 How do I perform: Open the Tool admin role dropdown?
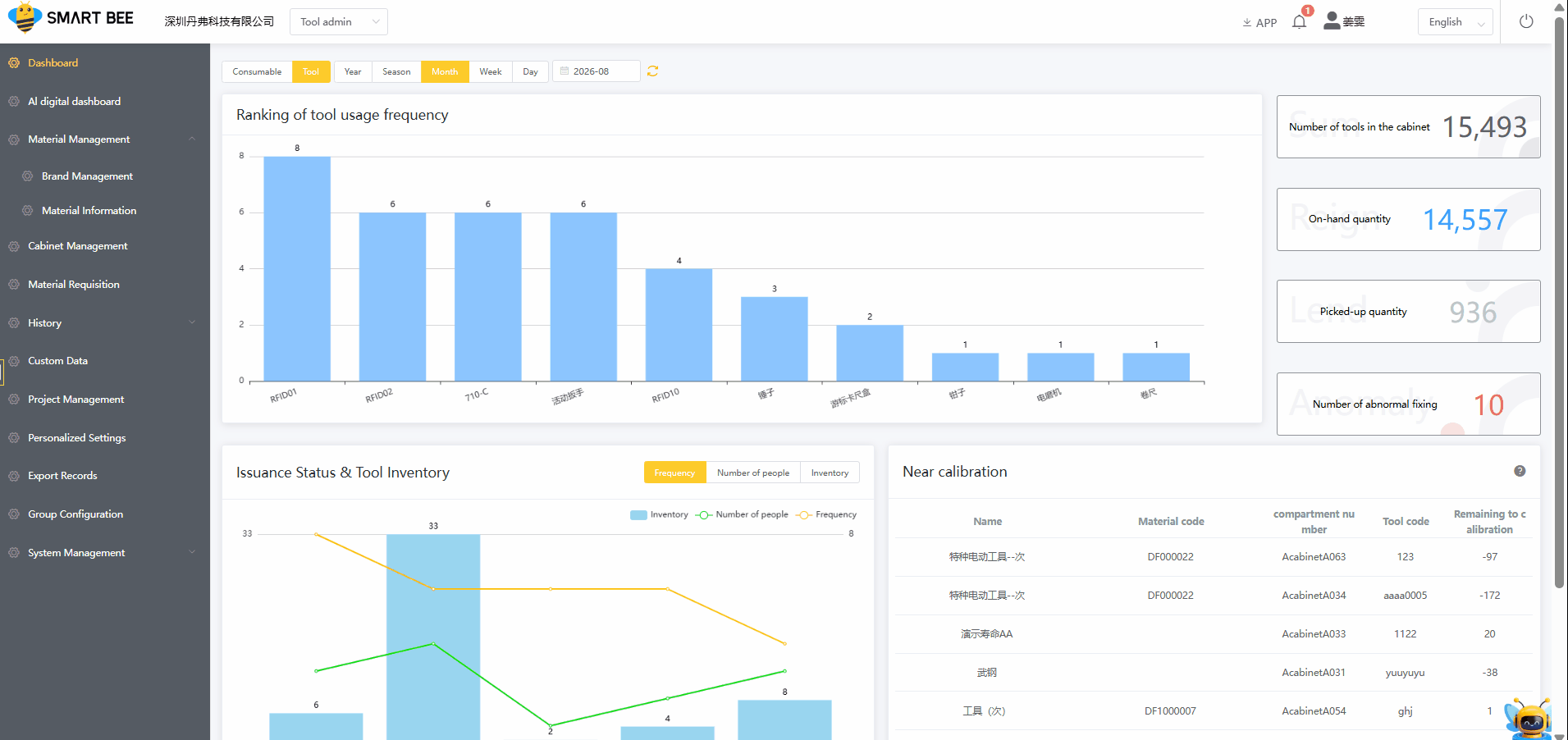339,22
